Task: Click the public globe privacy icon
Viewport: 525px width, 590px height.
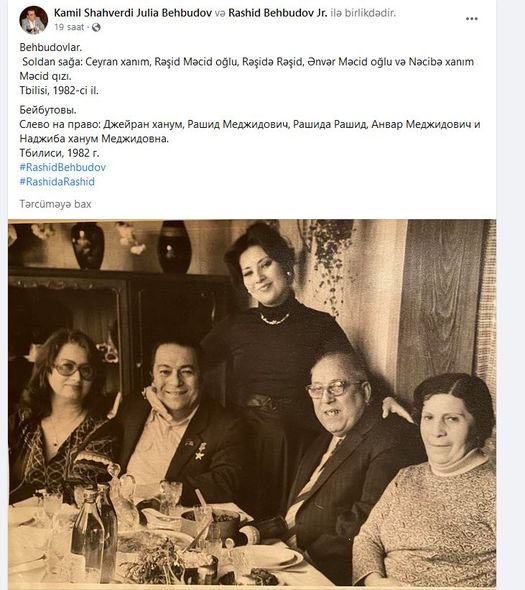Action: point(96,27)
